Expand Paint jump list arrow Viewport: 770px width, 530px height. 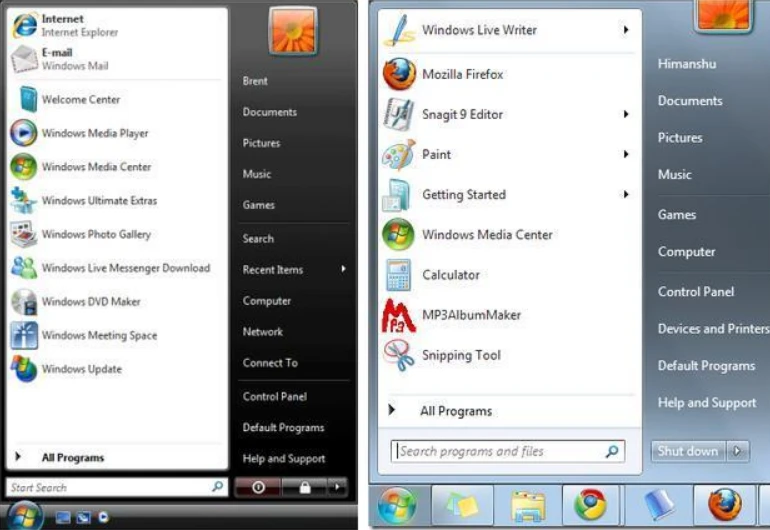(x=626, y=154)
